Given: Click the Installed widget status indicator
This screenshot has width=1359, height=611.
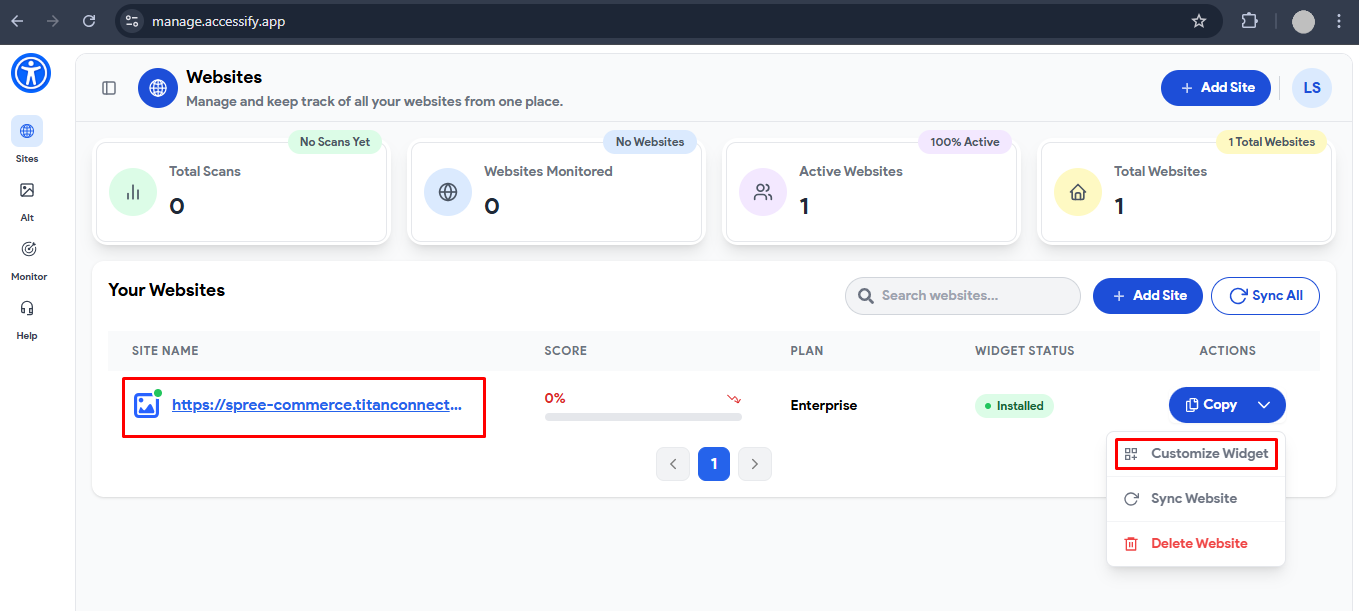Looking at the screenshot, I should point(1014,405).
